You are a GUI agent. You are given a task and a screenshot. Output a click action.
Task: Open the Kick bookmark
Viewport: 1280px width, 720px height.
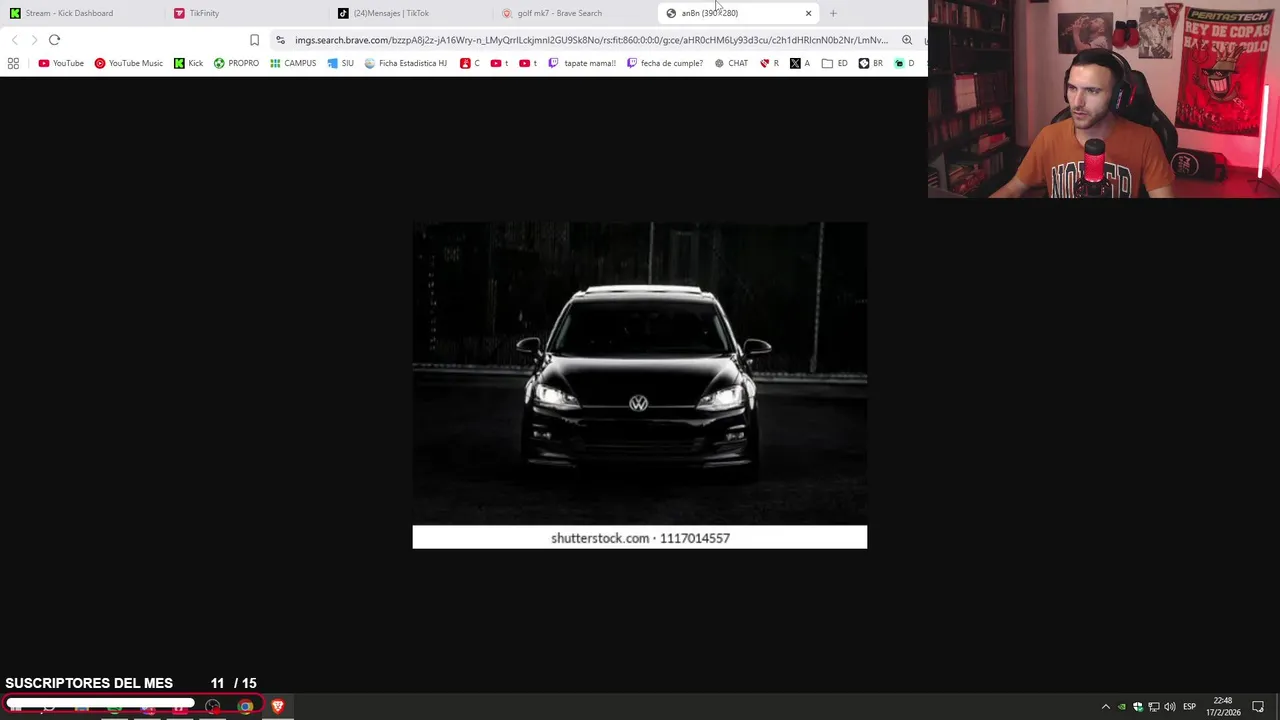coord(188,63)
